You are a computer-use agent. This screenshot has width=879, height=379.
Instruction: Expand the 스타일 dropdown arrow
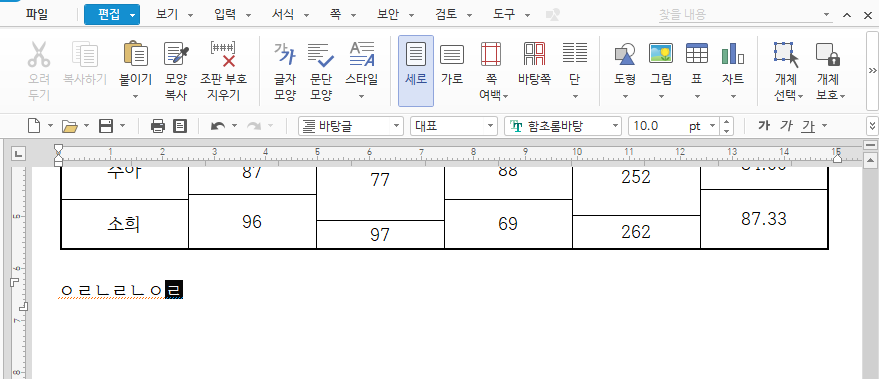coord(362,96)
